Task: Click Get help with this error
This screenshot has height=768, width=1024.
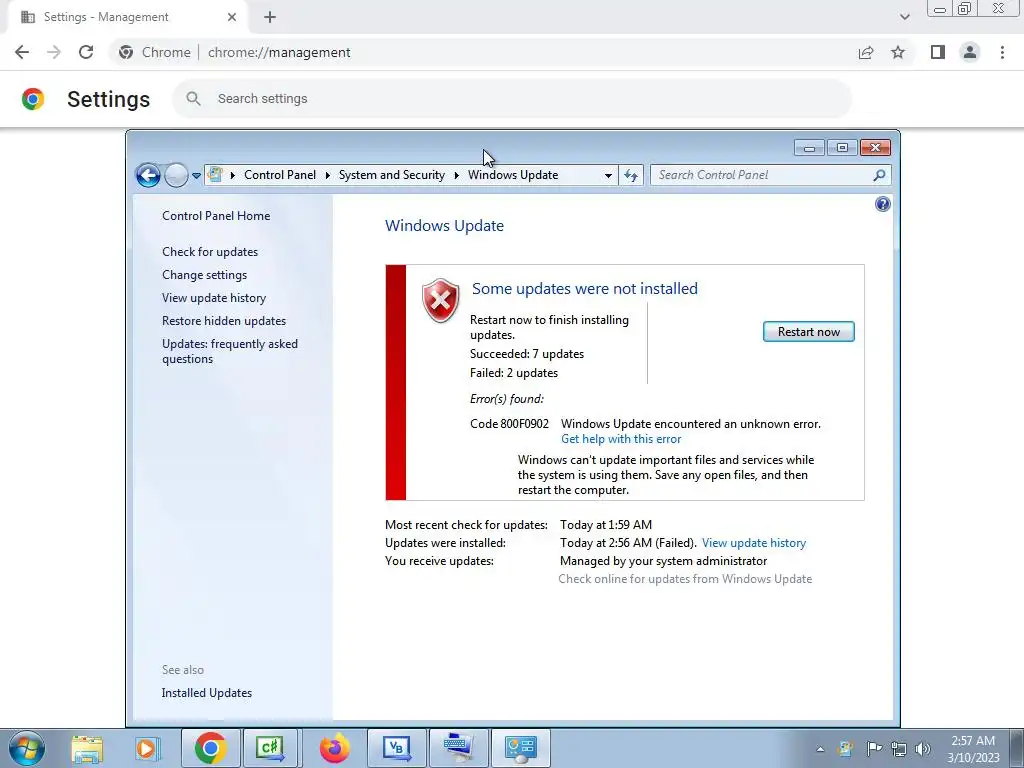Action: coord(620,439)
